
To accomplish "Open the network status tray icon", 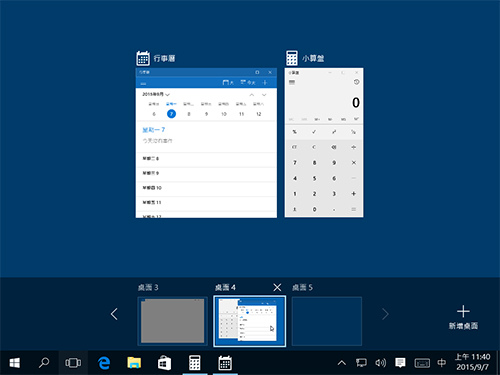I will (361, 363).
